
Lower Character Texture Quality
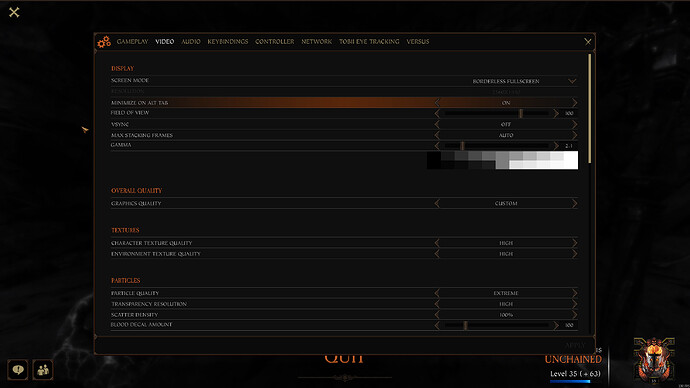437,243
